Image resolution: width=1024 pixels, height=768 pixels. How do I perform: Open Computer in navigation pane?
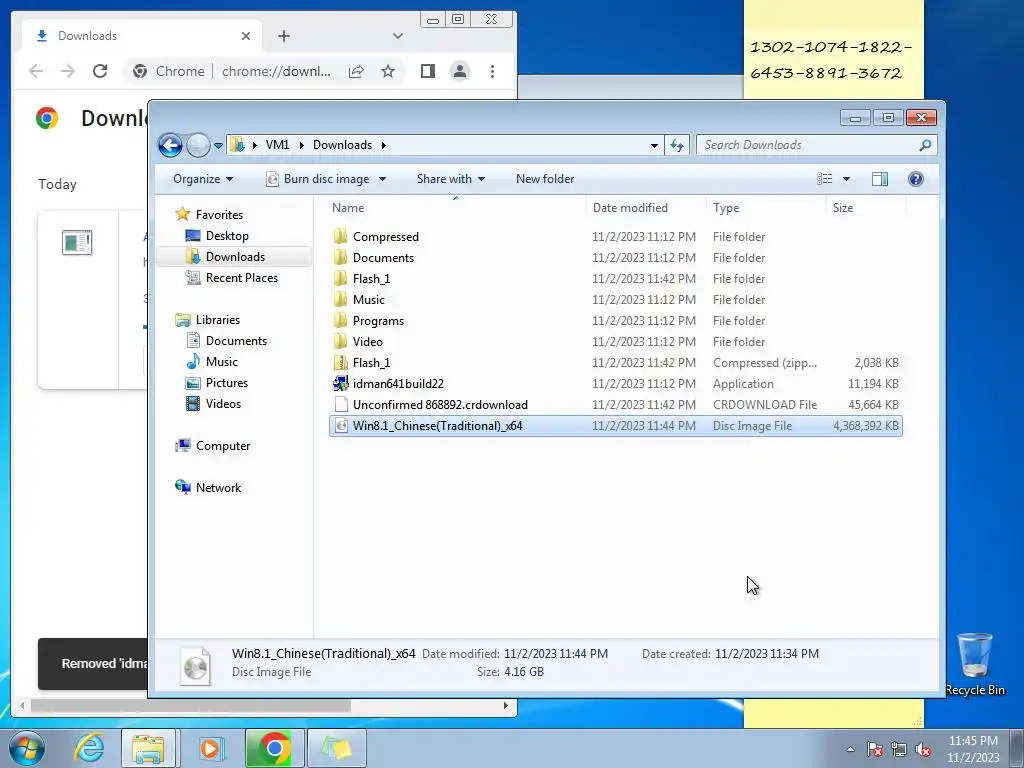pyautogui.click(x=213, y=445)
